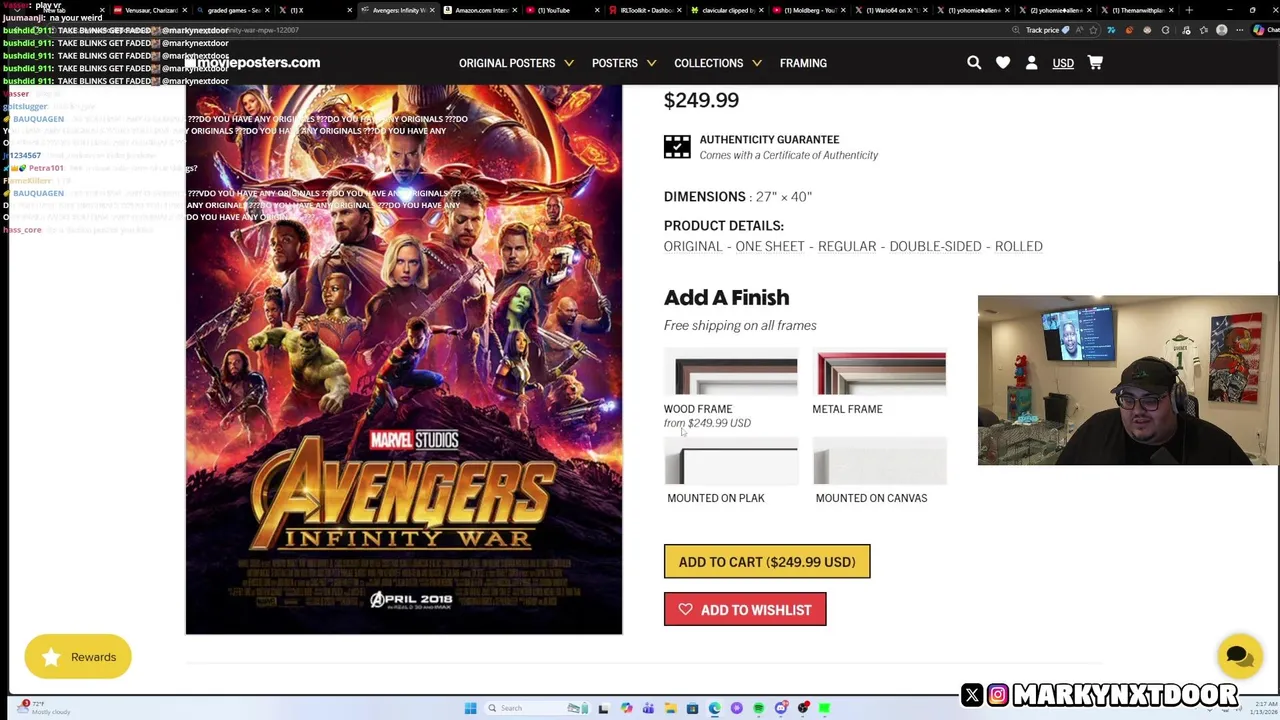The height and width of the screenshot is (720, 1280).
Task: Switch to the Amazon.com tab
Action: [x=481, y=10]
